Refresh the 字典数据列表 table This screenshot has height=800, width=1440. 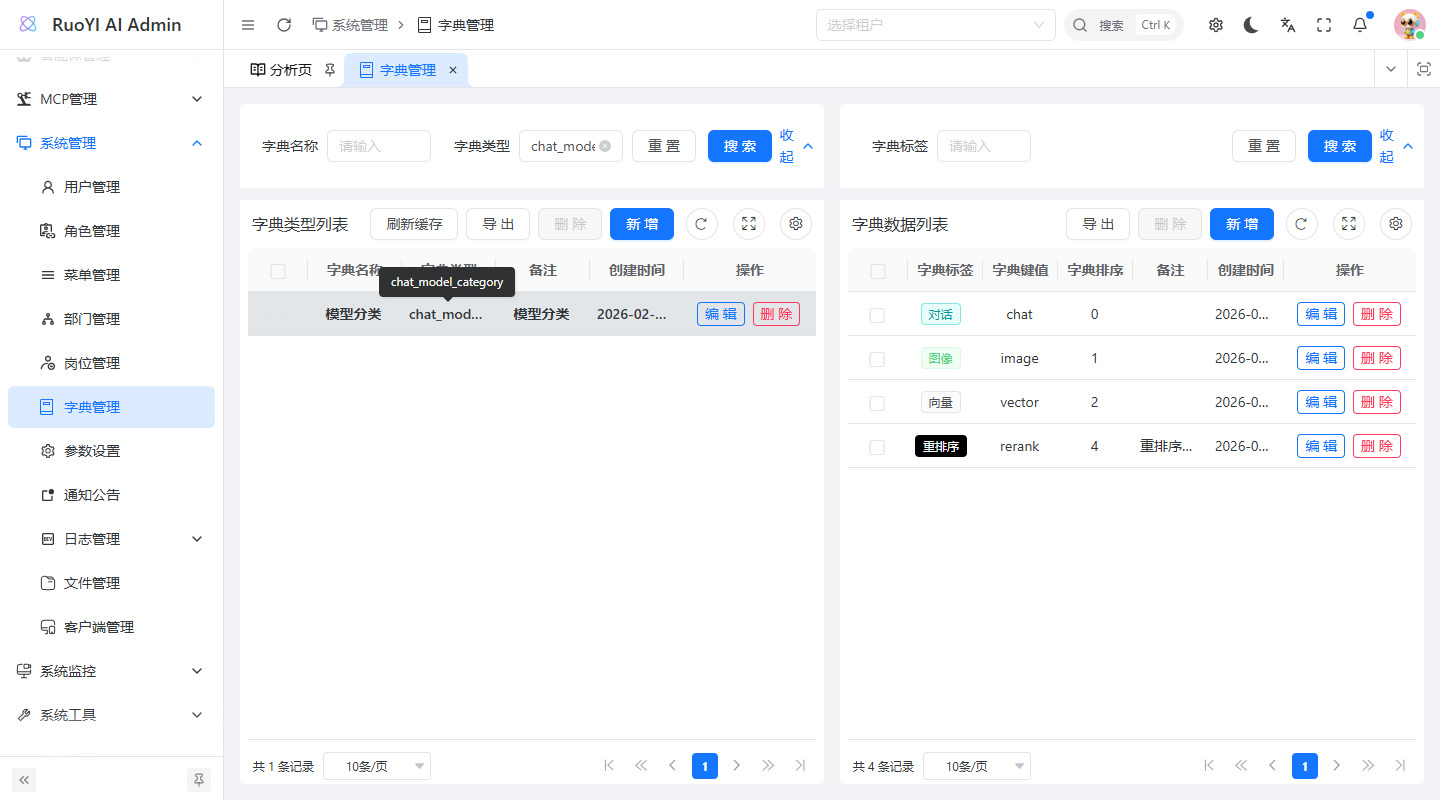click(x=1301, y=224)
